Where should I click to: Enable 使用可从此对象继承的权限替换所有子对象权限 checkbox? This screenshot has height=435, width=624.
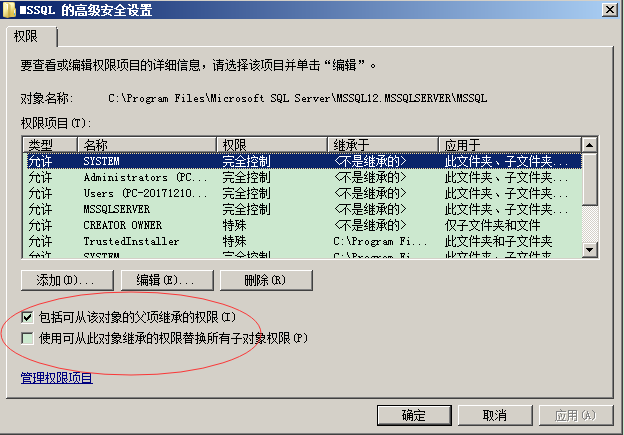pos(27,338)
